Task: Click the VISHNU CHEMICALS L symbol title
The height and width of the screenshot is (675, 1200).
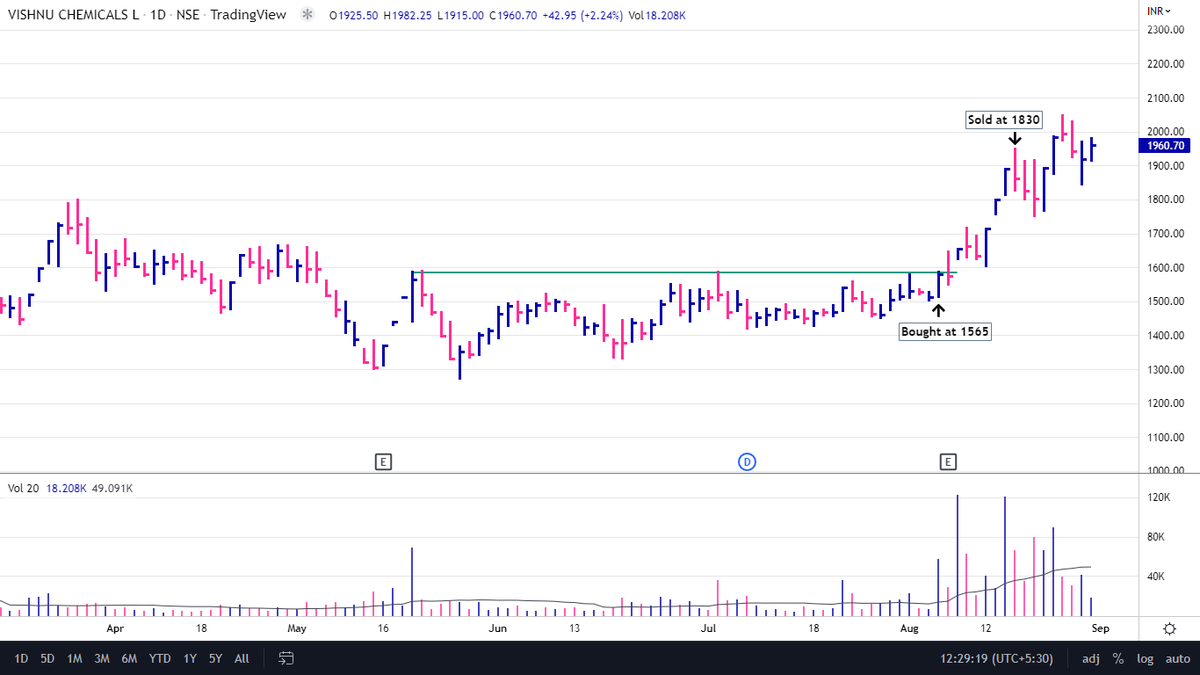Action: coord(74,15)
